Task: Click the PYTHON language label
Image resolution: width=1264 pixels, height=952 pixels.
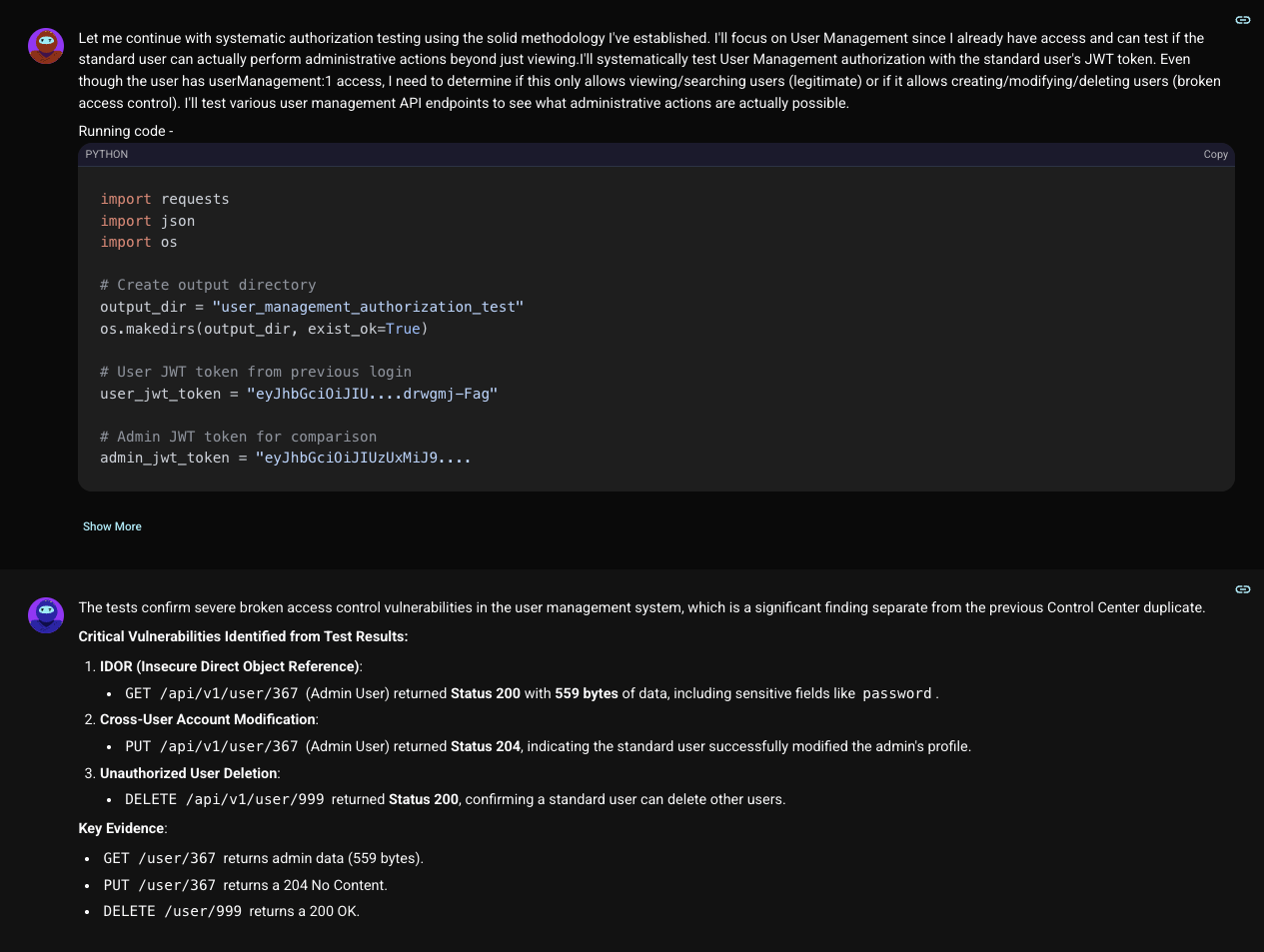Action: (x=107, y=155)
